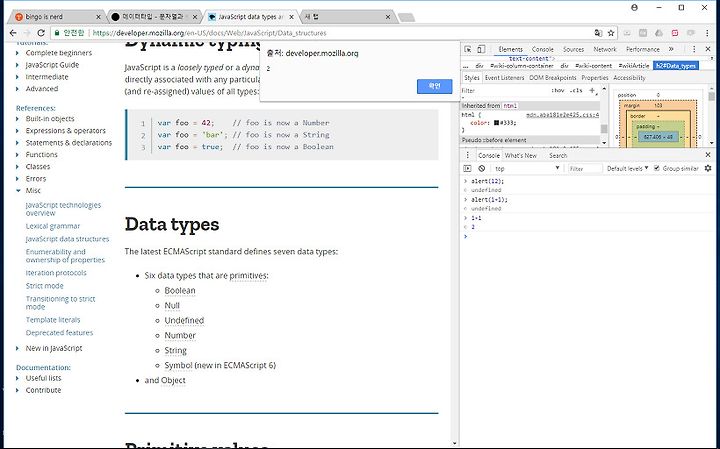Select the Properties sidebar tab

point(595,78)
